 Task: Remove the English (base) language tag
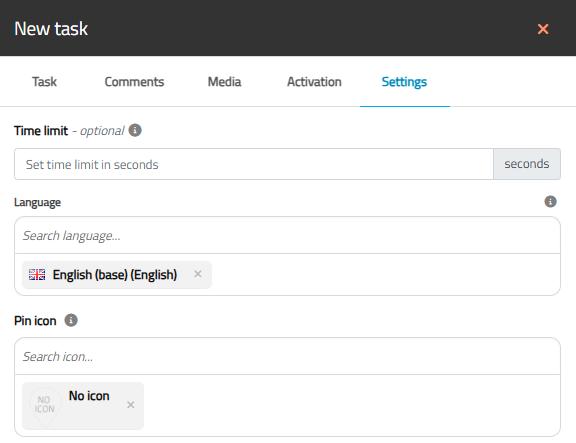point(198,274)
